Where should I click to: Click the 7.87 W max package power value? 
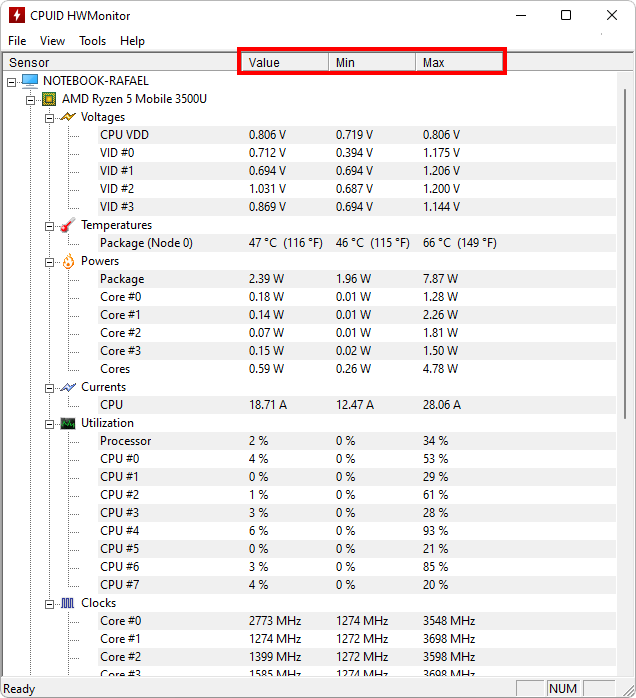(x=440, y=279)
